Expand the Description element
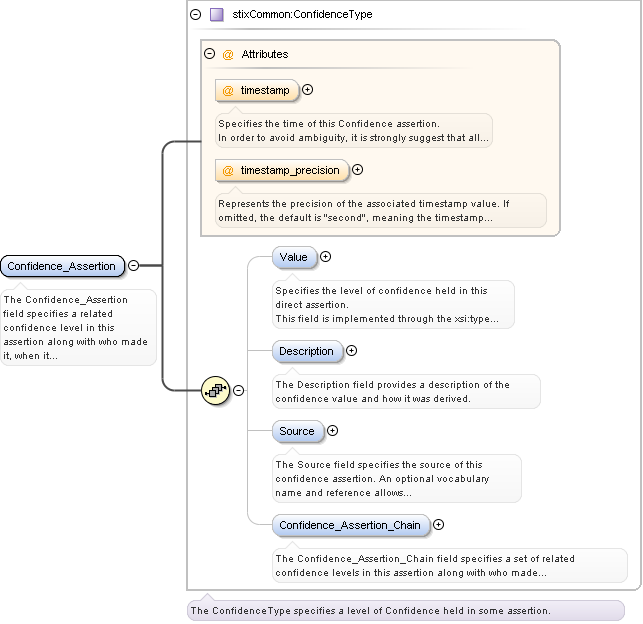Viewport: 643px width, 624px height. (351, 351)
